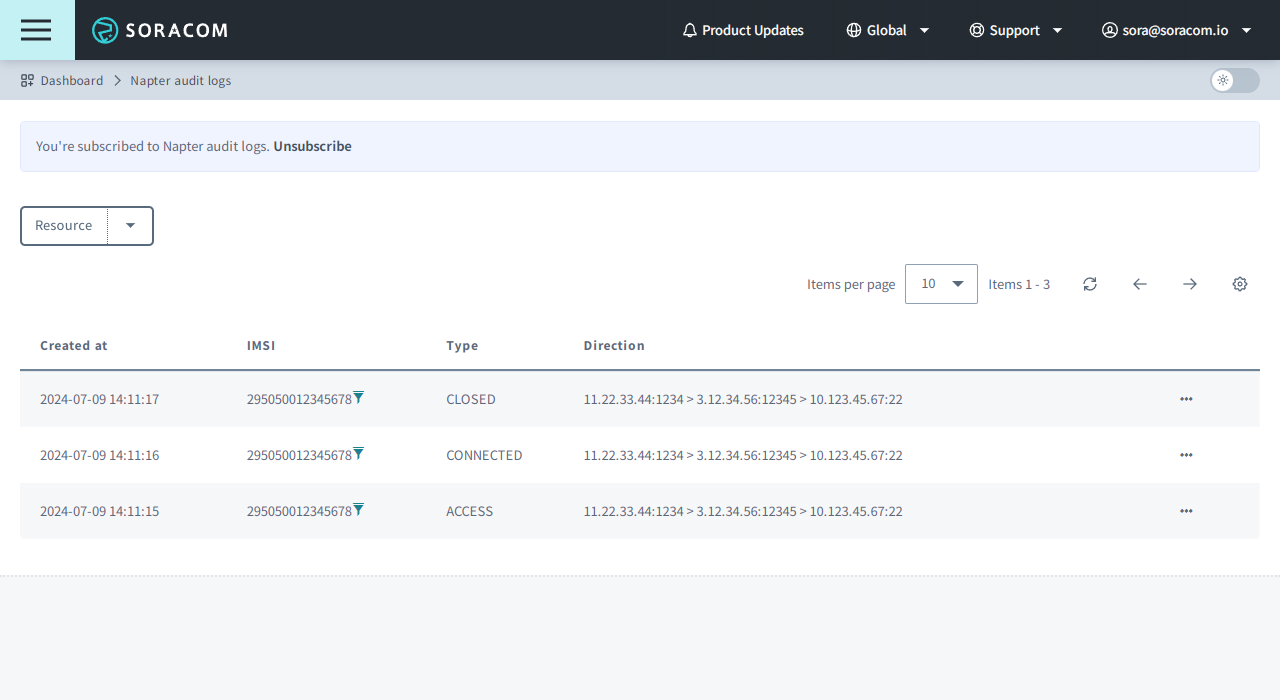
Task: Click the Product Updates bell icon
Action: coord(689,30)
